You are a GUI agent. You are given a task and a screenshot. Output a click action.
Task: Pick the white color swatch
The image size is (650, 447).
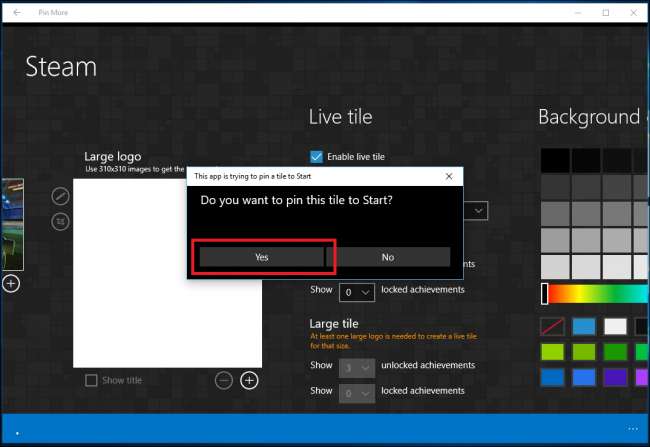click(615, 327)
